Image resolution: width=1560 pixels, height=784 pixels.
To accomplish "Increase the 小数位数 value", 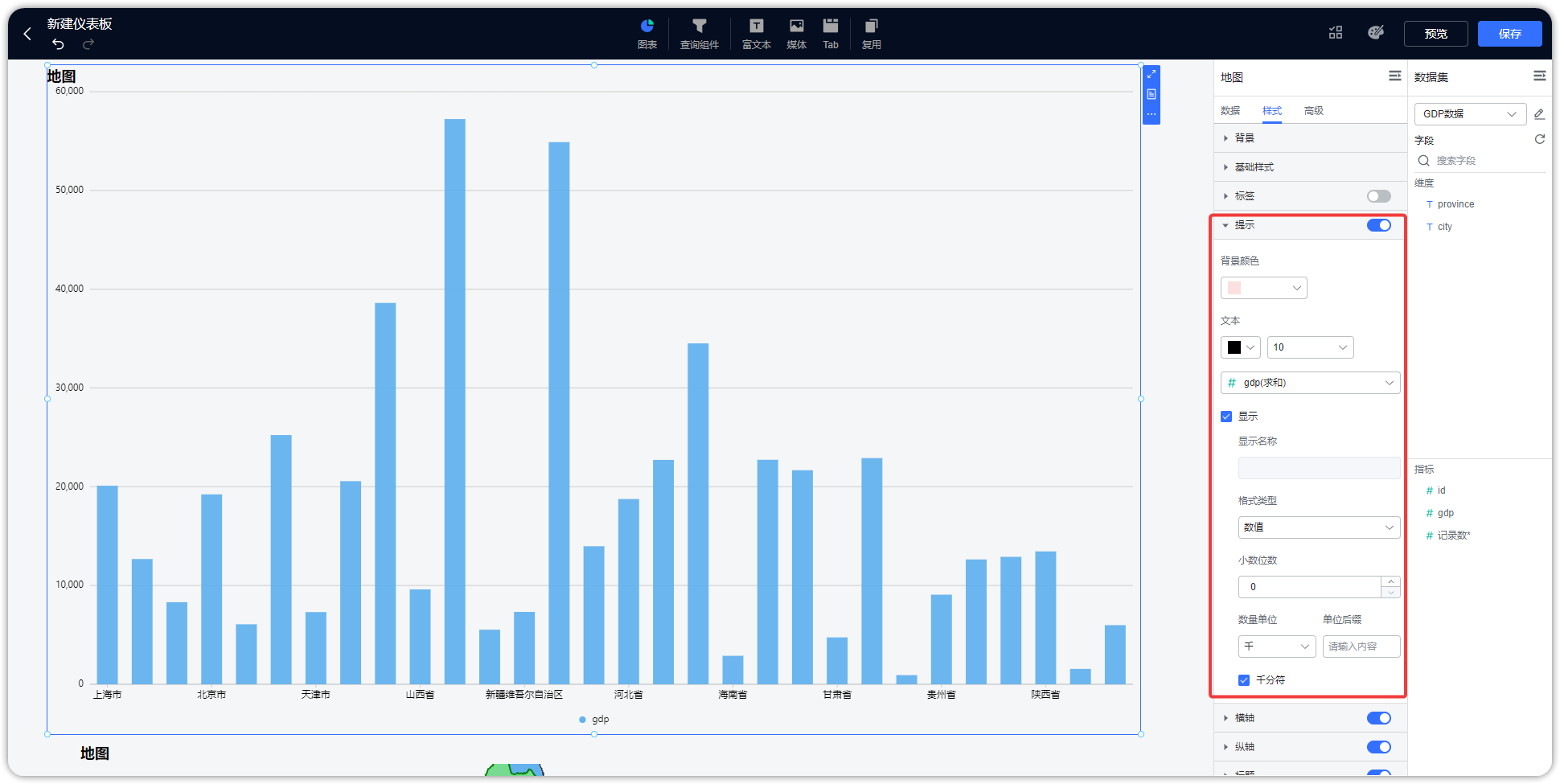I will coord(1391,581).
